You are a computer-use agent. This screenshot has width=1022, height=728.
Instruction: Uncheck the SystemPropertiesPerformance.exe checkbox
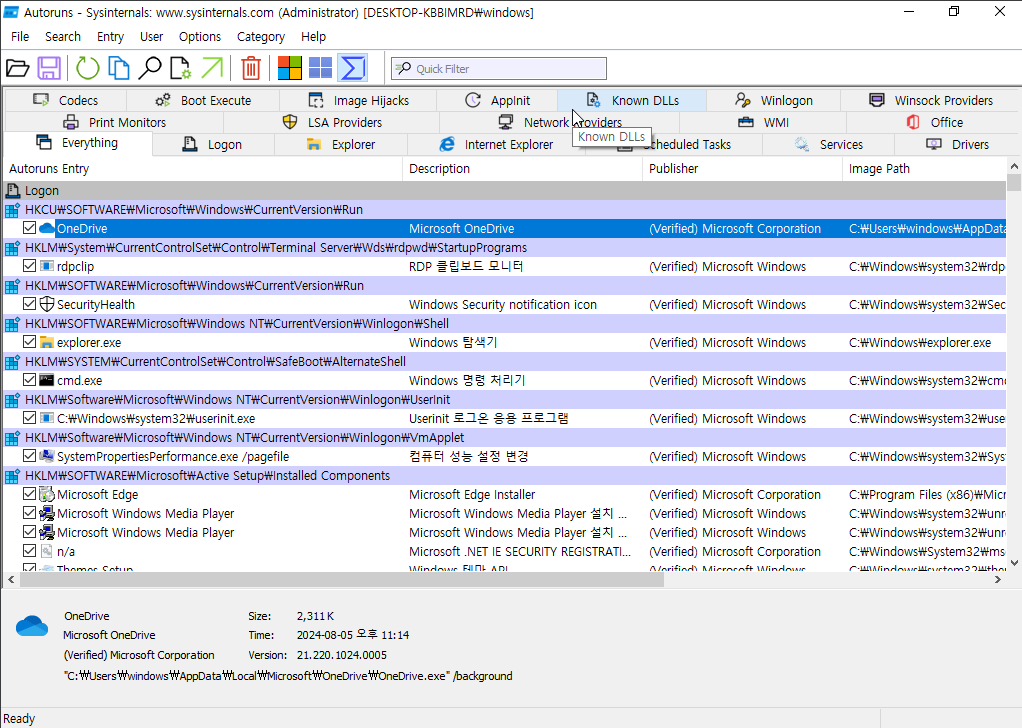coord(29,456)
